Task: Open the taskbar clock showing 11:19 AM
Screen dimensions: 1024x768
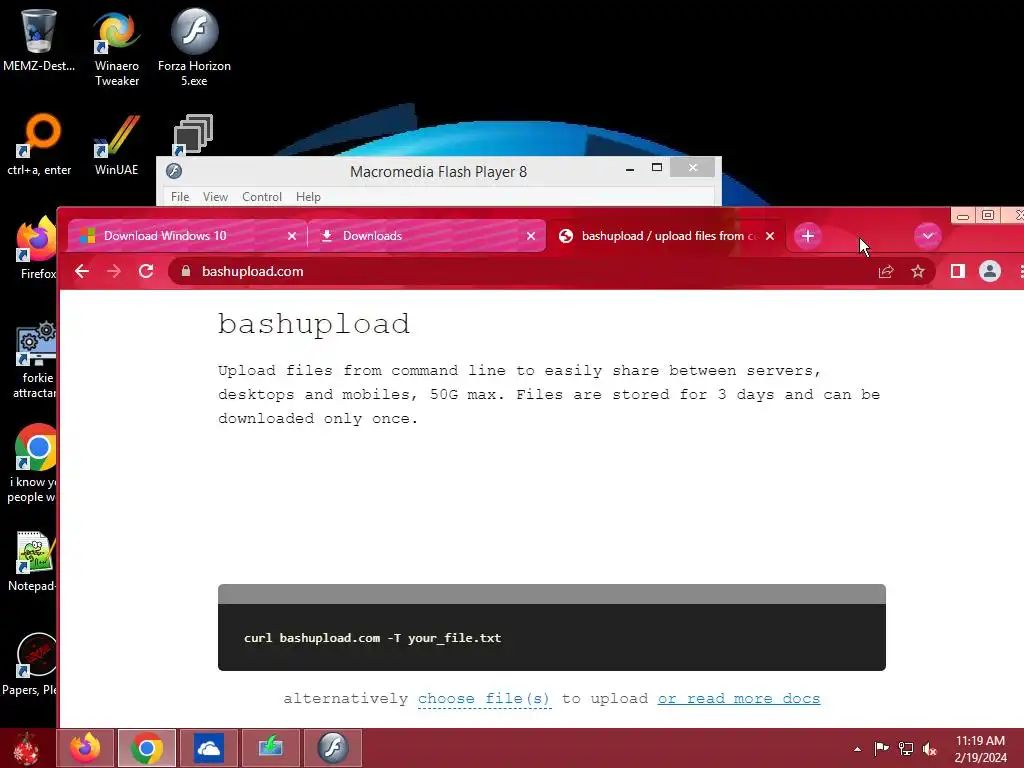Action: pyautogui.click(x=980, y=748)
